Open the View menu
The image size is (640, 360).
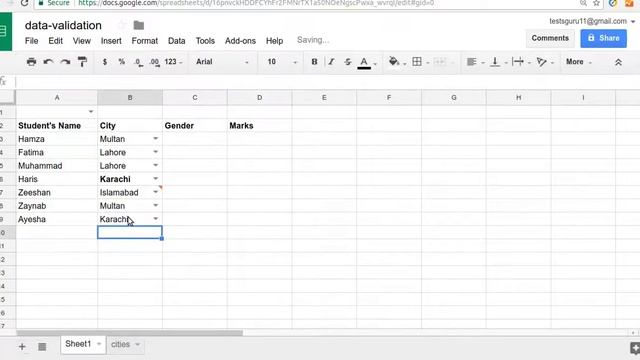[x=82, y=41]
